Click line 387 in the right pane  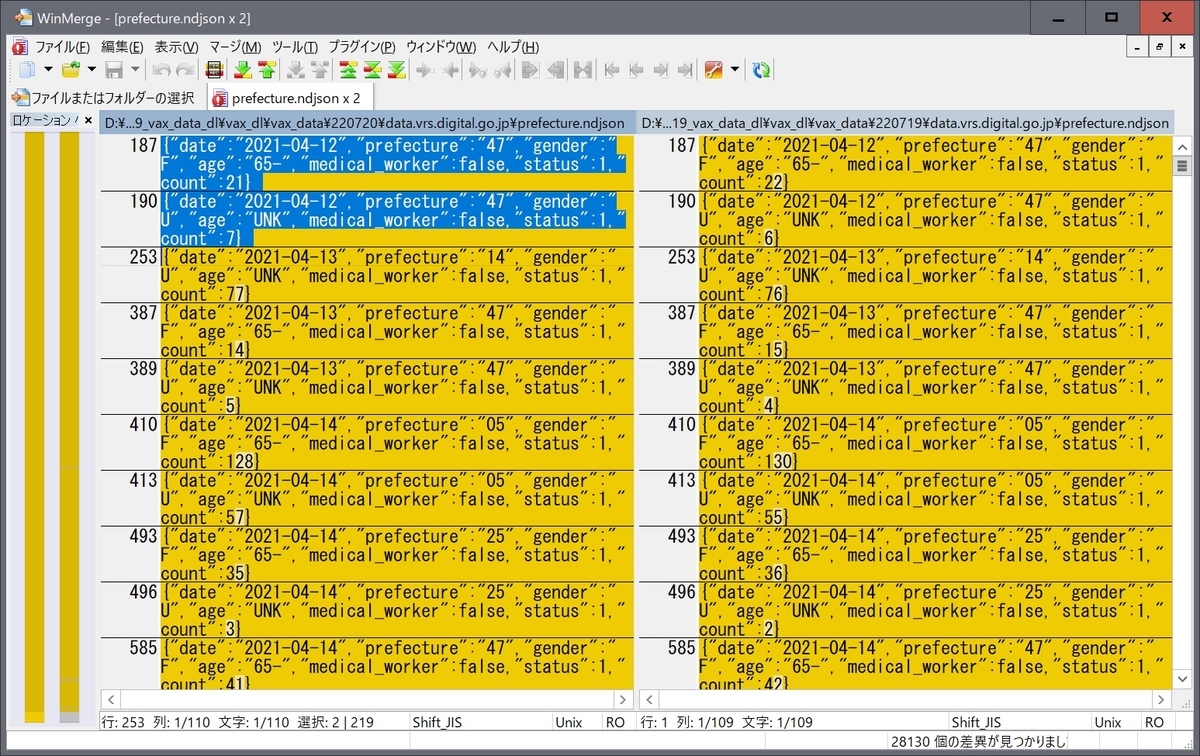(936, 332)
